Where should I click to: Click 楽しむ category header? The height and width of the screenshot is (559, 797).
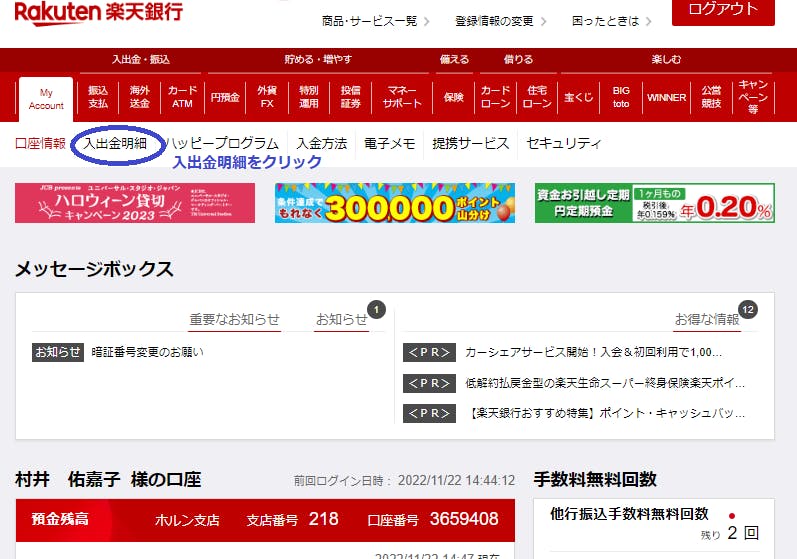666,59
